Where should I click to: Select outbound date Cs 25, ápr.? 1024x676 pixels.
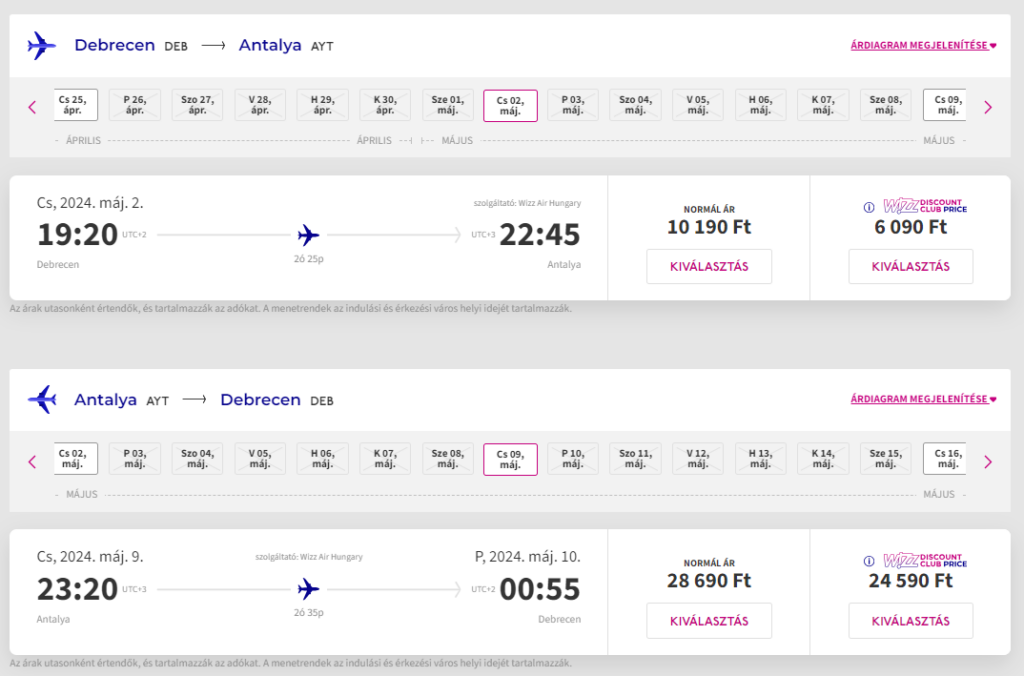coord(75,105)
